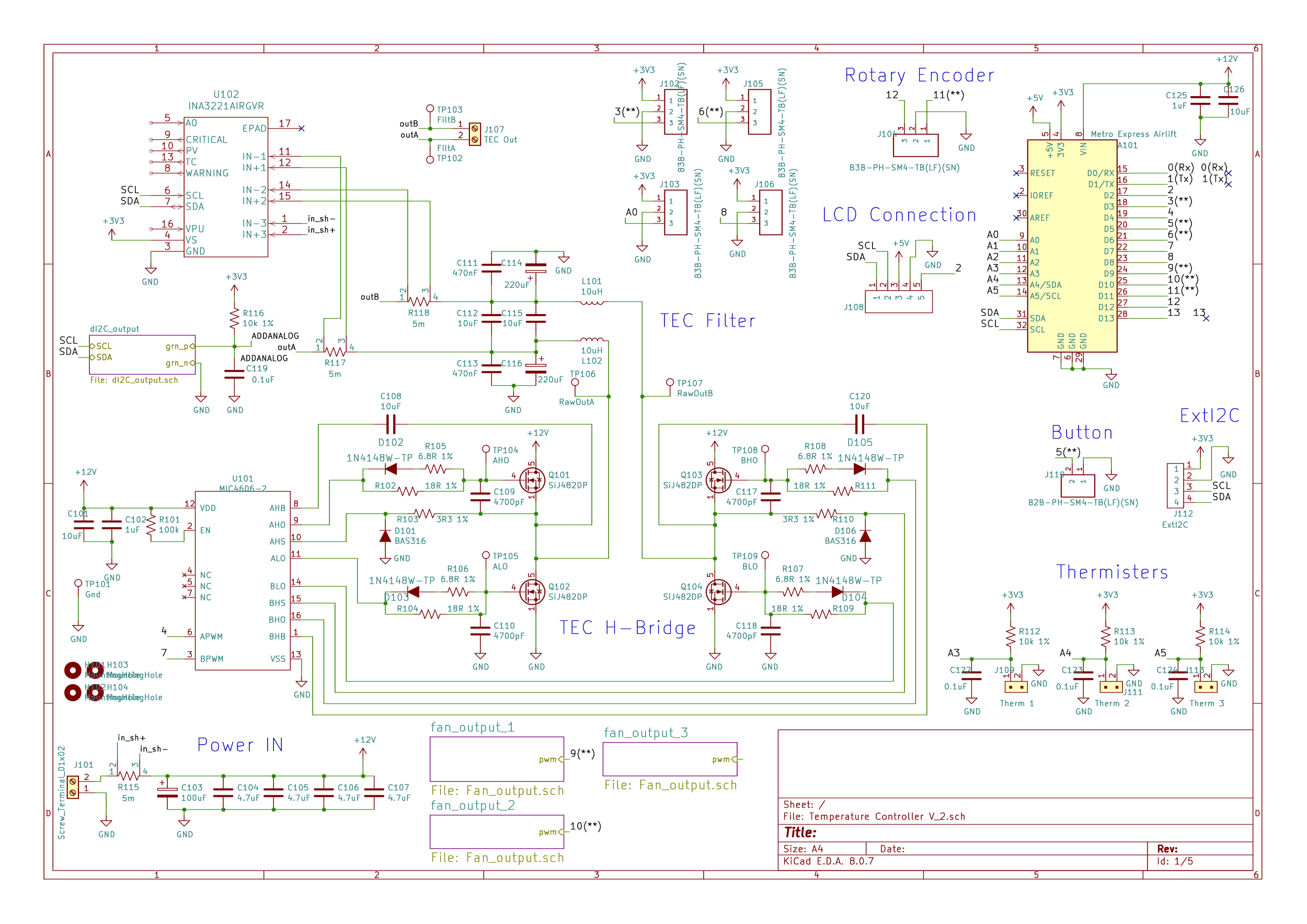The height and width of the screenshot is (924, 1307).
Task: Select the L101 10uH inductor
Action: (592, 302)
